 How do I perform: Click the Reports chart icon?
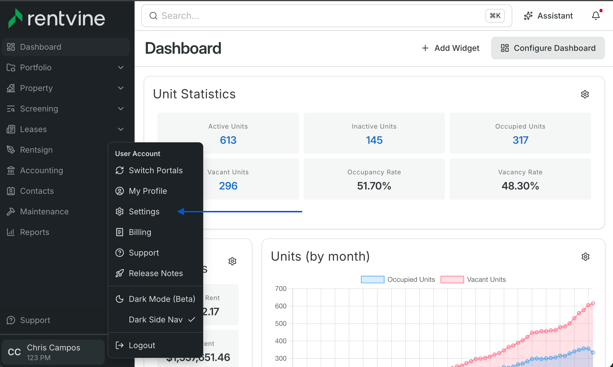pos(11,232)
